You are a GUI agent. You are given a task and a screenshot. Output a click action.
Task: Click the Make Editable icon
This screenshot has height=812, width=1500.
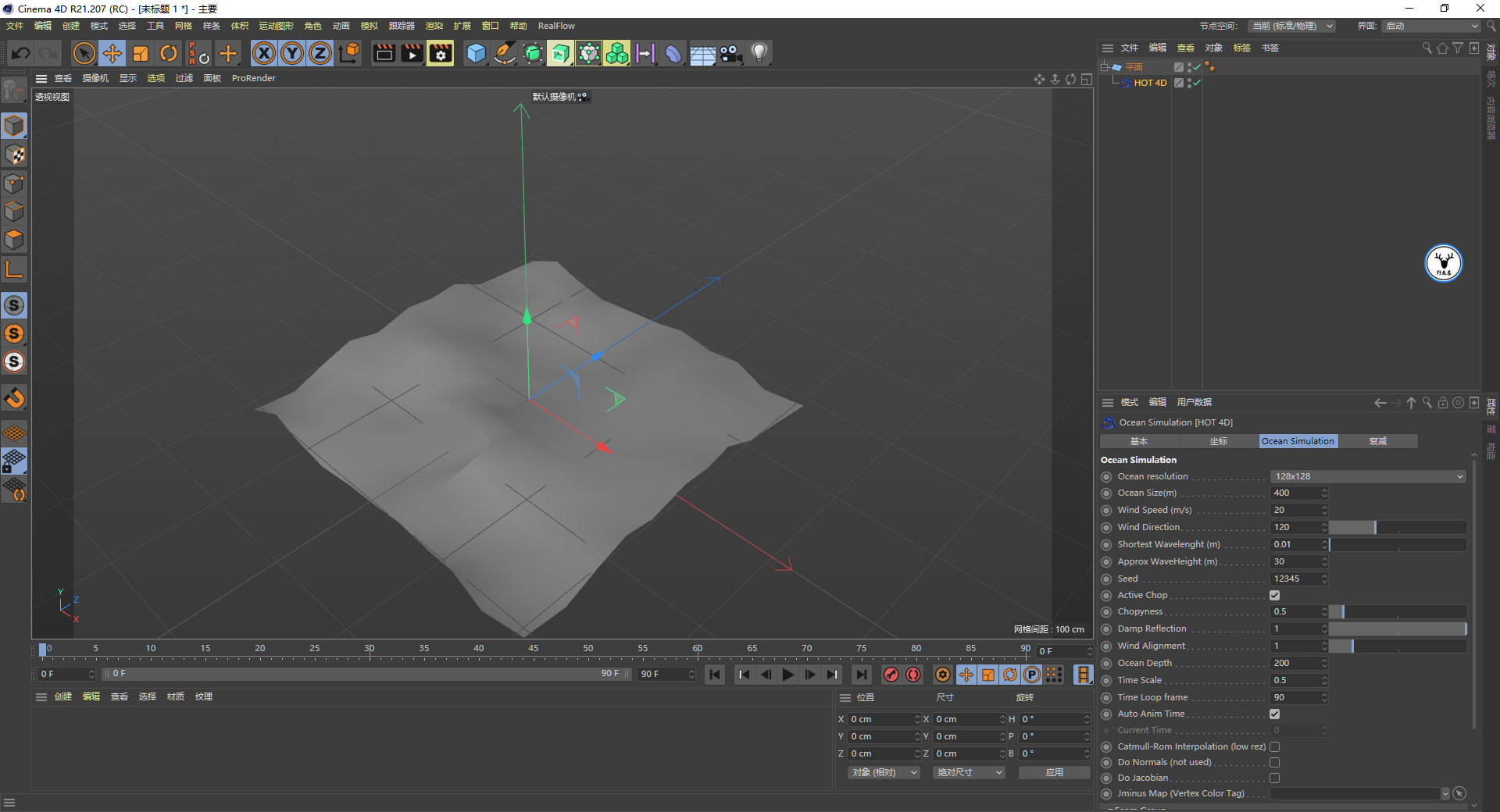(x=14, y=91)
